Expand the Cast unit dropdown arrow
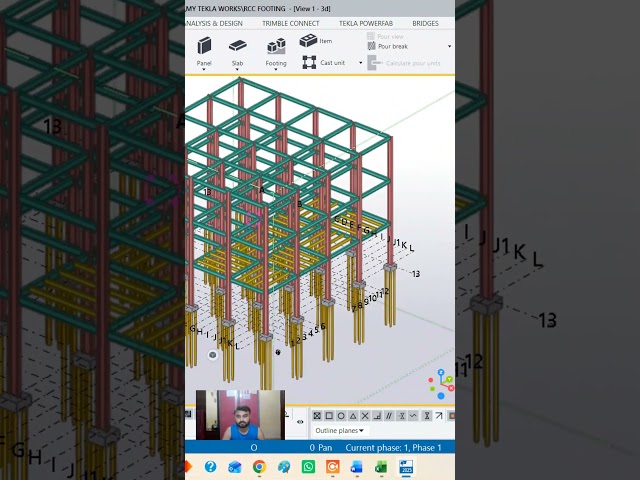Image resolution: width=640 pixels, height=480 pixels. pos(360,63)
